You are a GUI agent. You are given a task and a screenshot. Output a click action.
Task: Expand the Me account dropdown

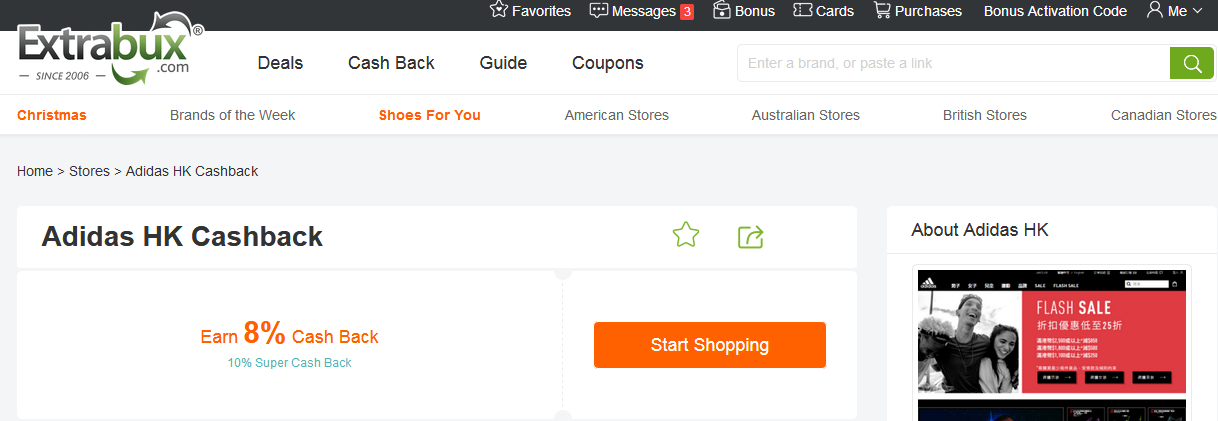coord(1174,11)
